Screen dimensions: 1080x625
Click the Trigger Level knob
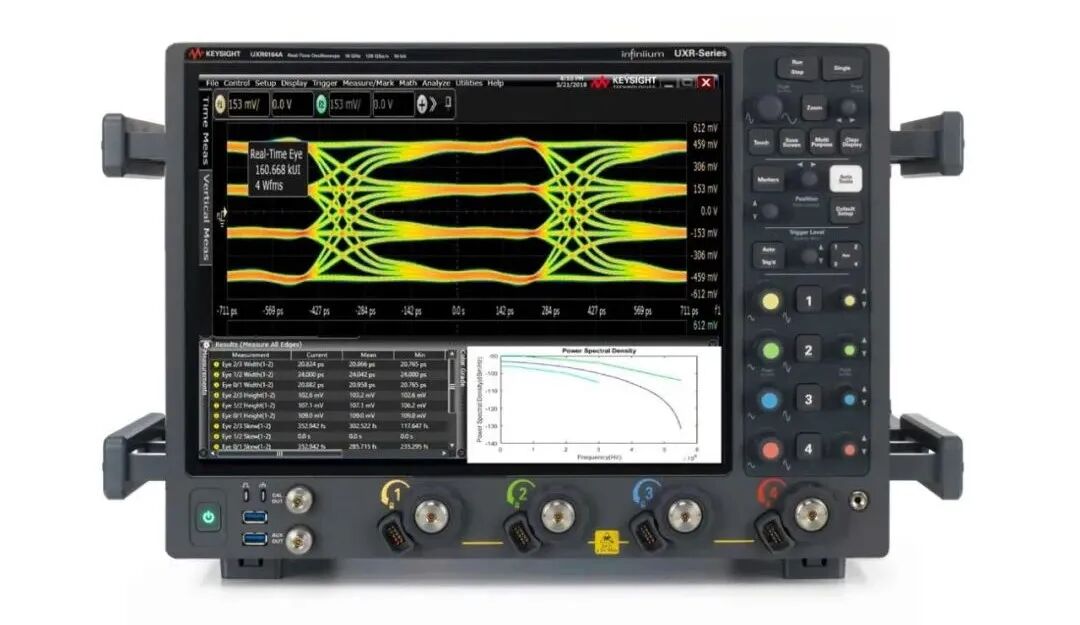click(809, 256)
